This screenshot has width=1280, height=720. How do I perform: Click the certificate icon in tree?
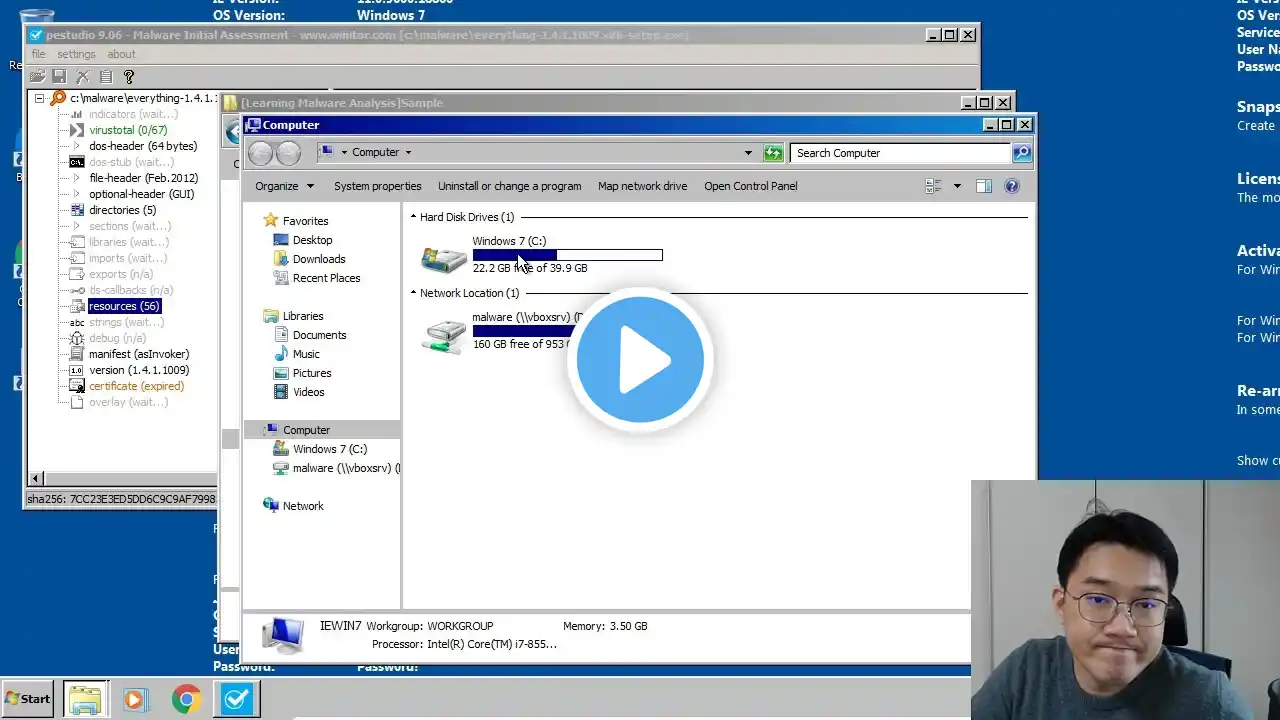pos(77,386)
